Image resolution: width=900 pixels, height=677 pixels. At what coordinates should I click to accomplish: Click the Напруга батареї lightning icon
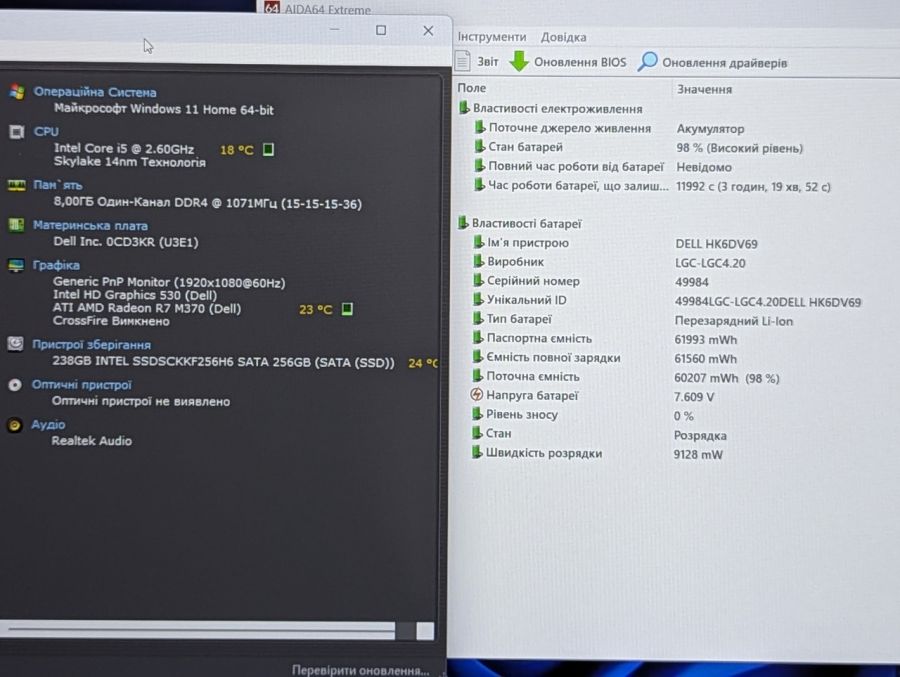click(476, 395)
